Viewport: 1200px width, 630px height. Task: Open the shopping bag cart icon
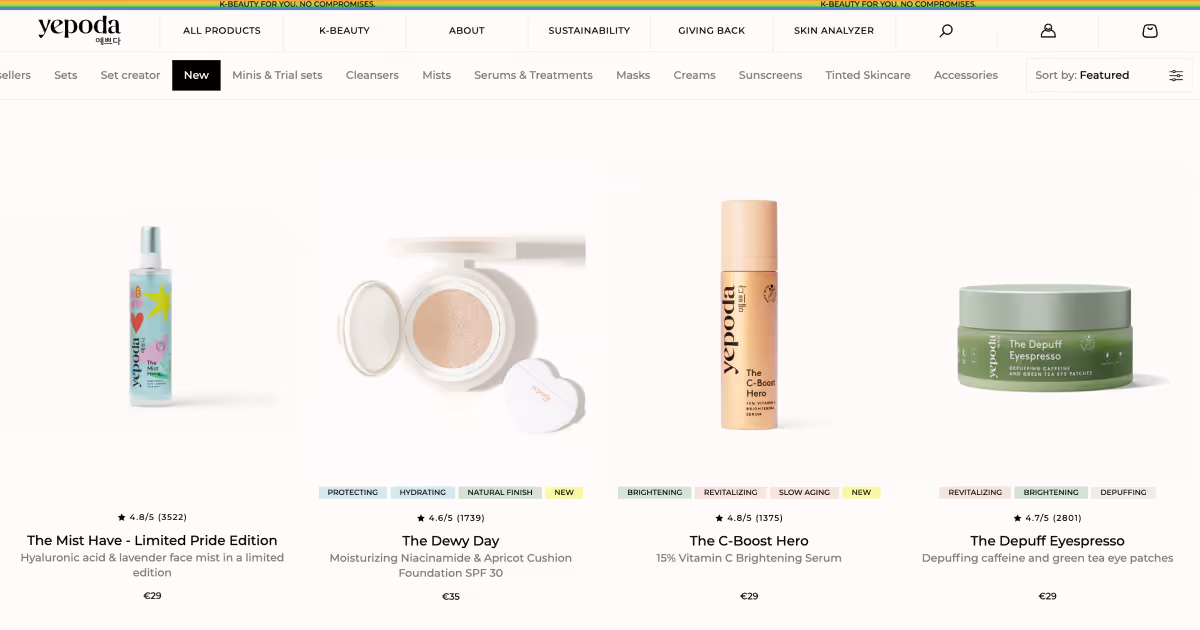point(1150,31)
